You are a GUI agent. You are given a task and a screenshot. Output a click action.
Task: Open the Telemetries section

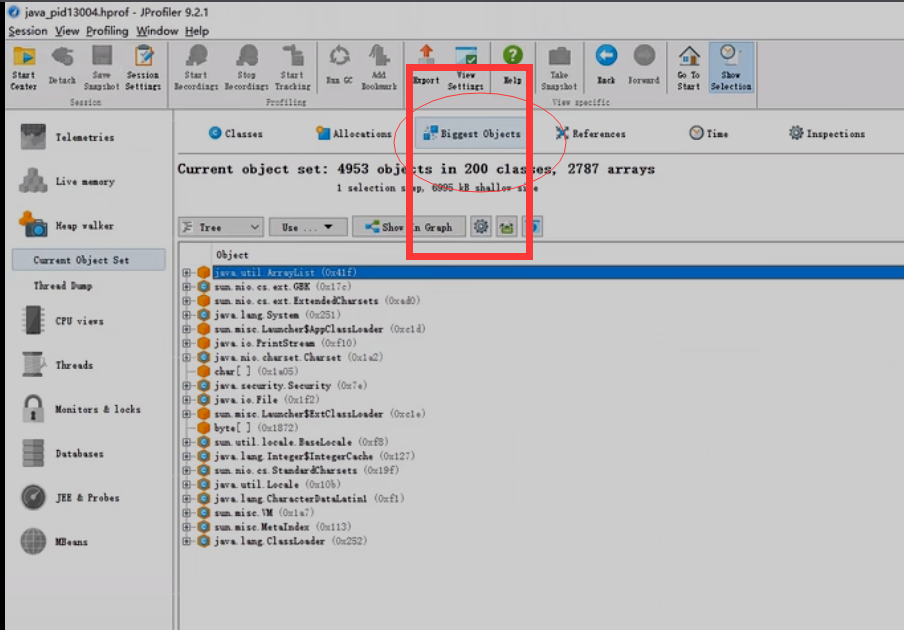coord(68,137)
